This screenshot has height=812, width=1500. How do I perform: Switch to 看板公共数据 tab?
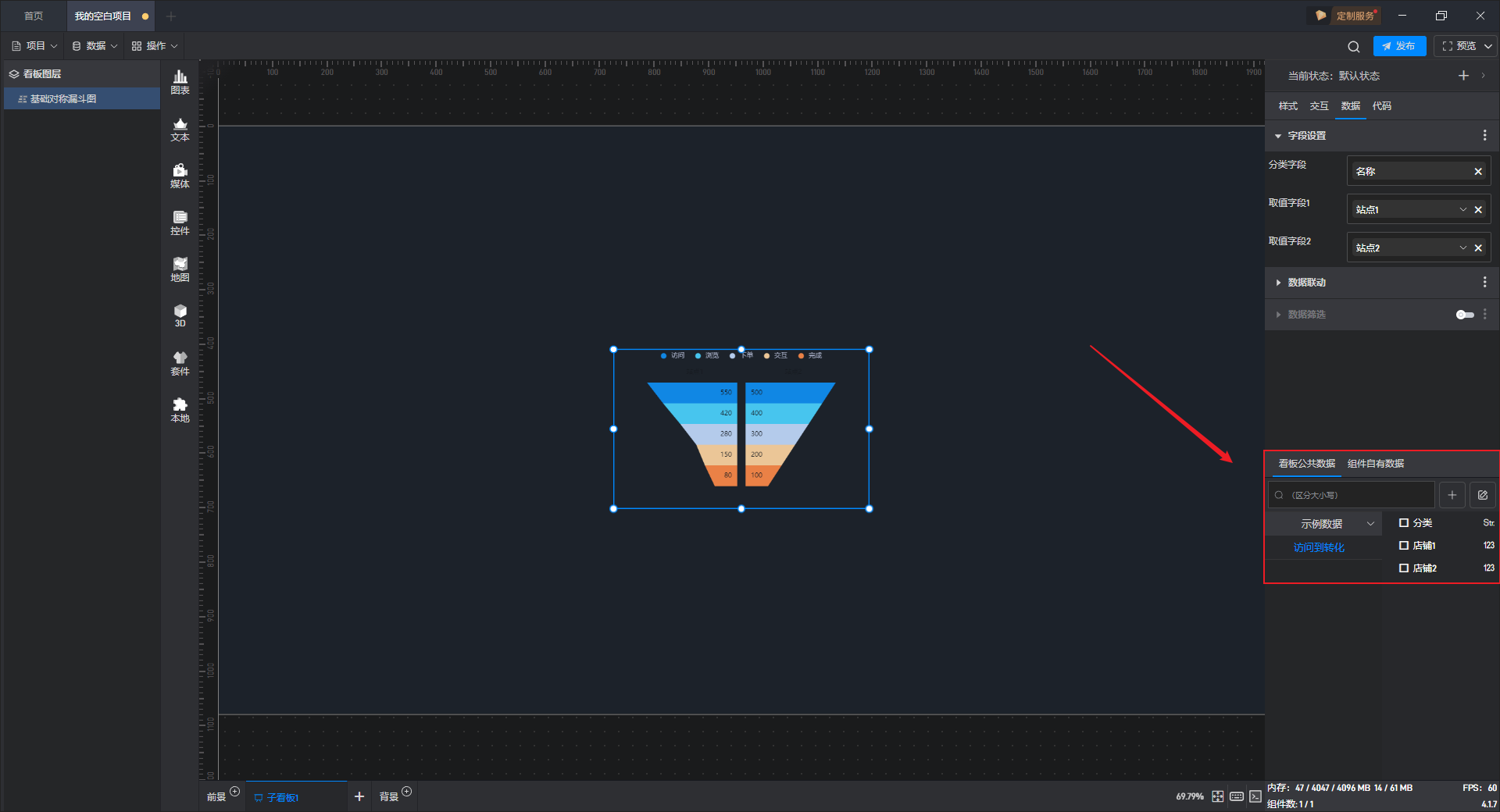click(x=1307, y=464)
